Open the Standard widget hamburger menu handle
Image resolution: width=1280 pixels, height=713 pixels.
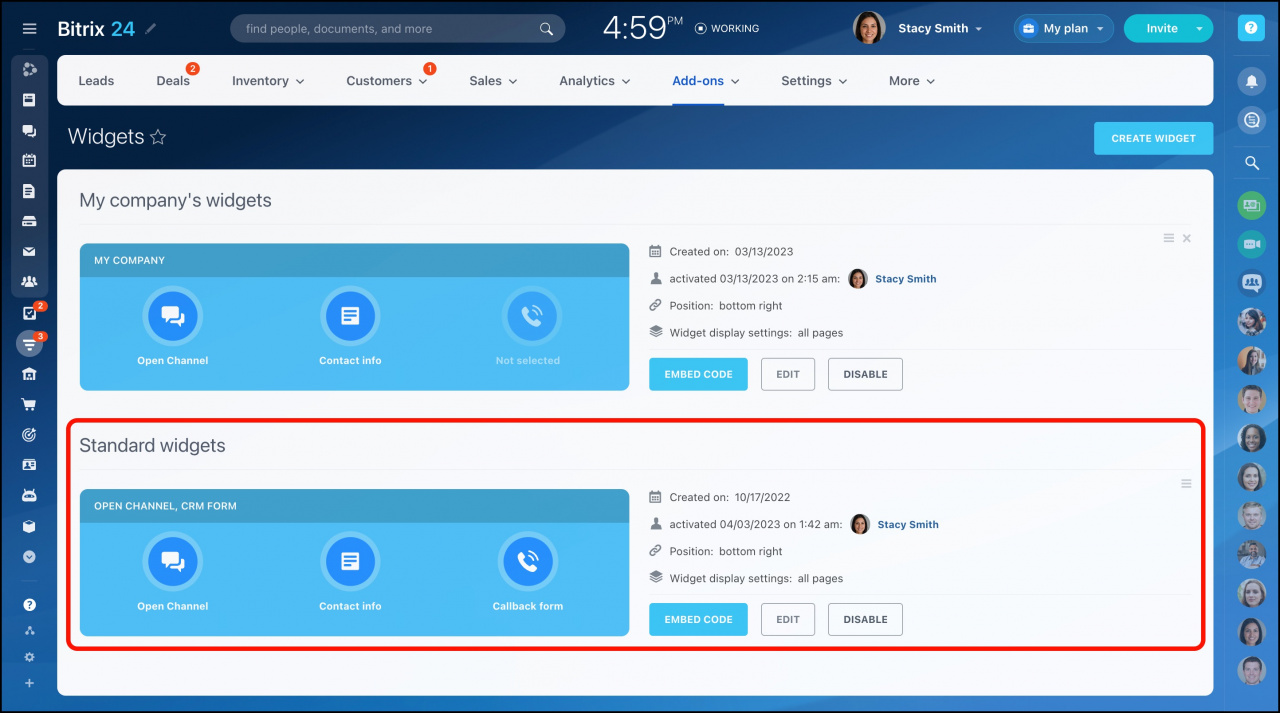1186,484
